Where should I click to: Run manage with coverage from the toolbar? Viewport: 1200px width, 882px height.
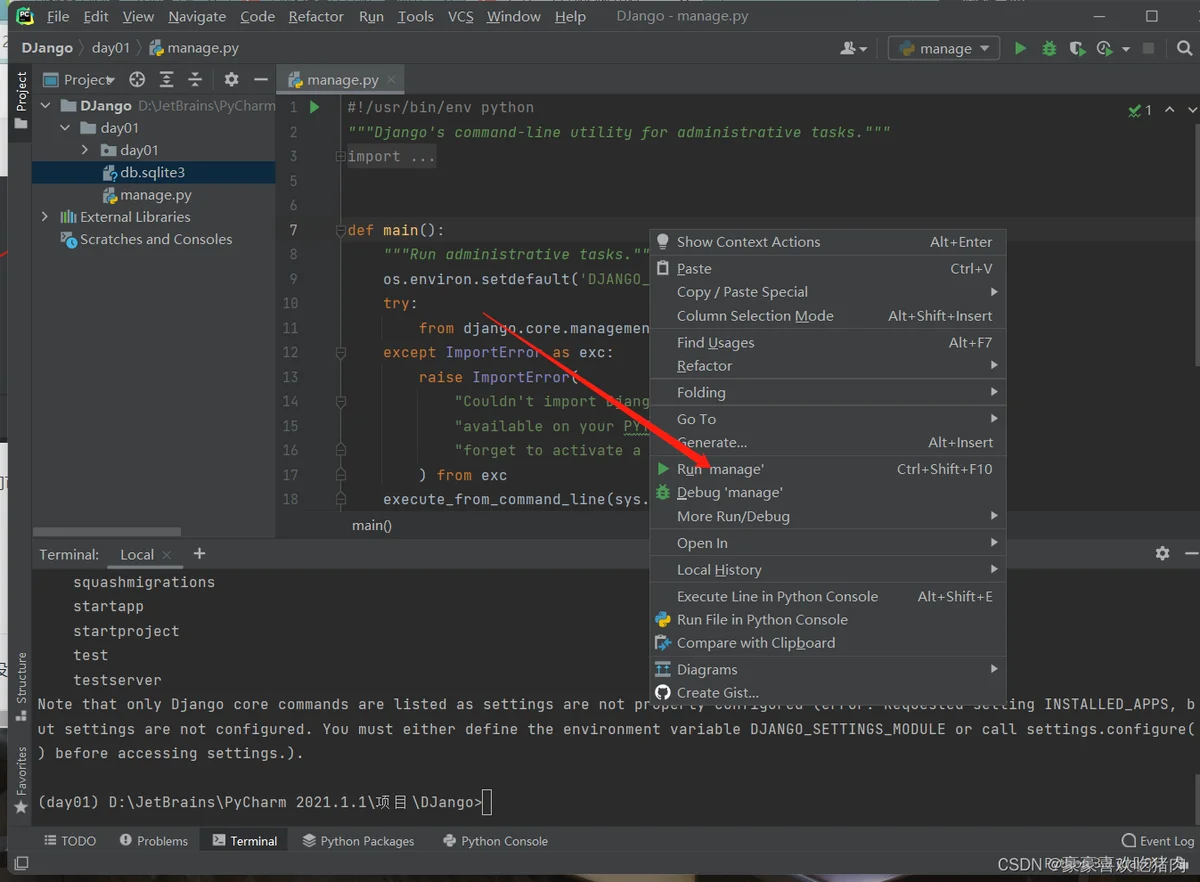1077,48
